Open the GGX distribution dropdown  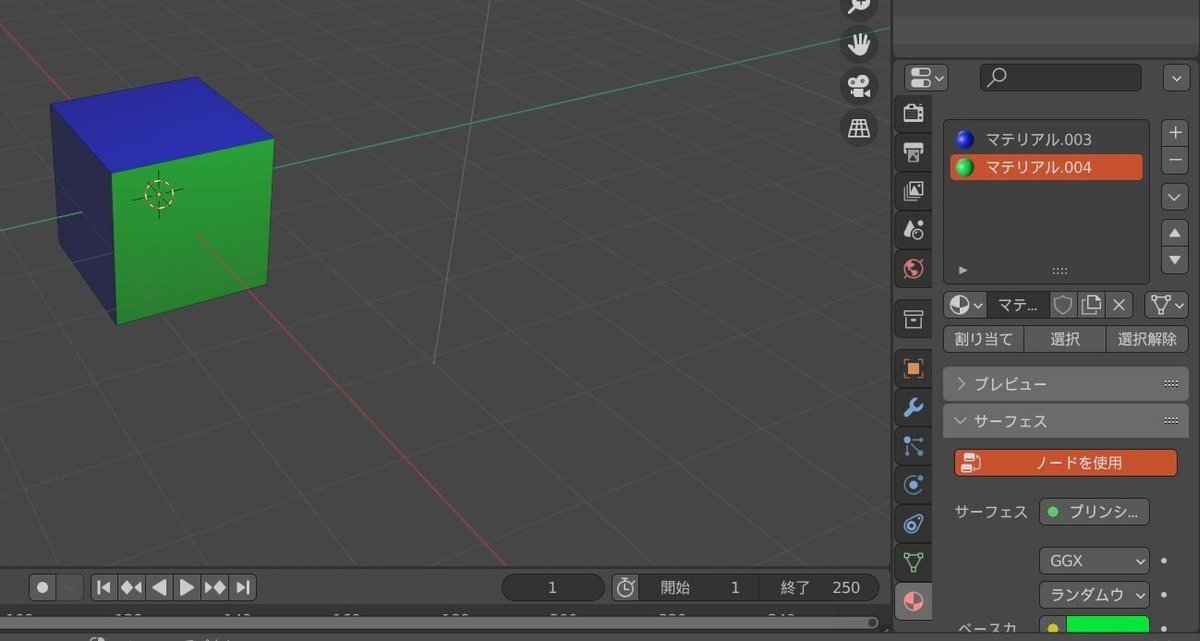coord(1094,561)
